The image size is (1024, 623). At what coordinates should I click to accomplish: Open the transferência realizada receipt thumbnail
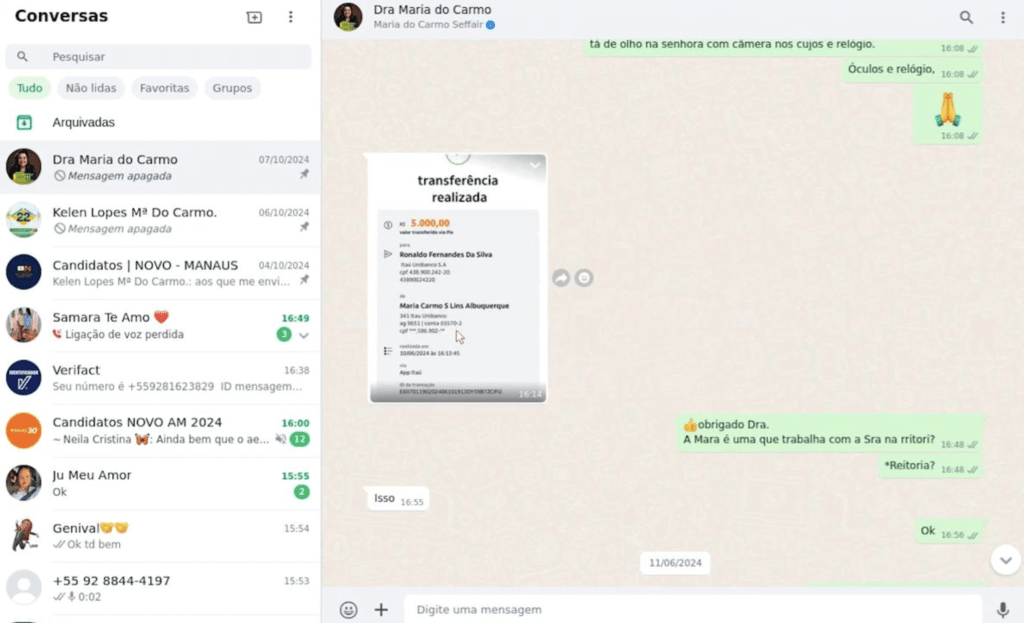pyautogui.click(x=458, y=278)
